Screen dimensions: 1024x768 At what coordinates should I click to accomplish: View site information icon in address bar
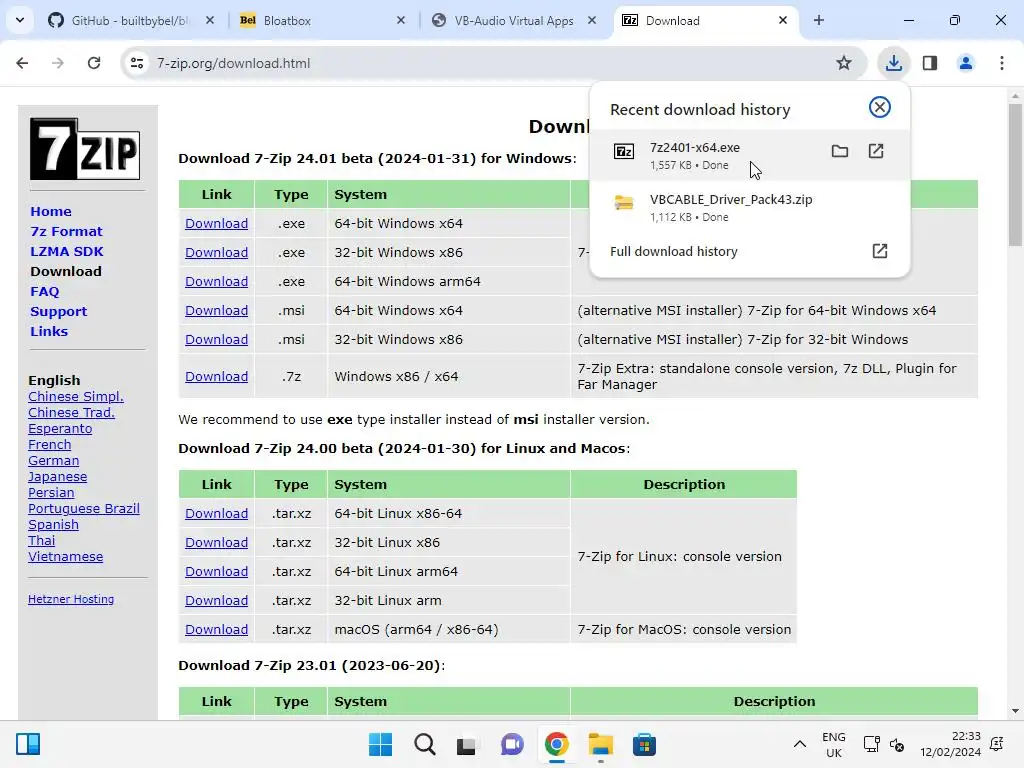137,63
